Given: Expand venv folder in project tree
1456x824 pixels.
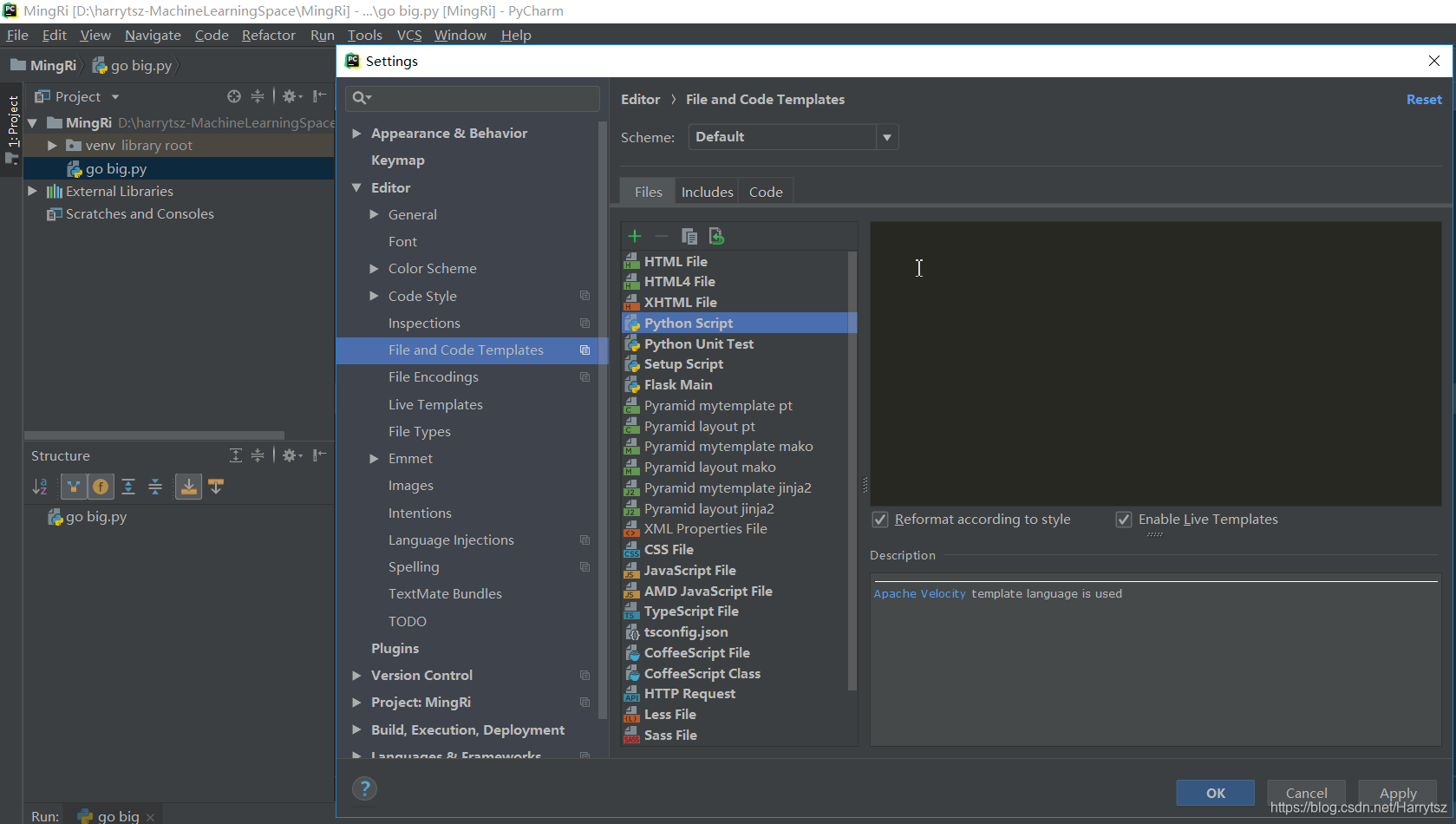Looking at the screenshot, I should click(x=52, y=146).
